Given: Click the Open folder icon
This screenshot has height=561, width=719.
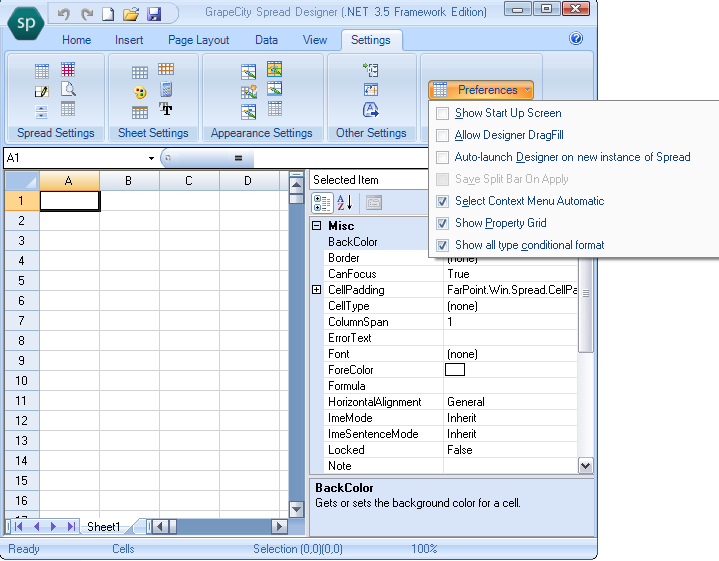Looking at the screenshot, I should (131, 14).
